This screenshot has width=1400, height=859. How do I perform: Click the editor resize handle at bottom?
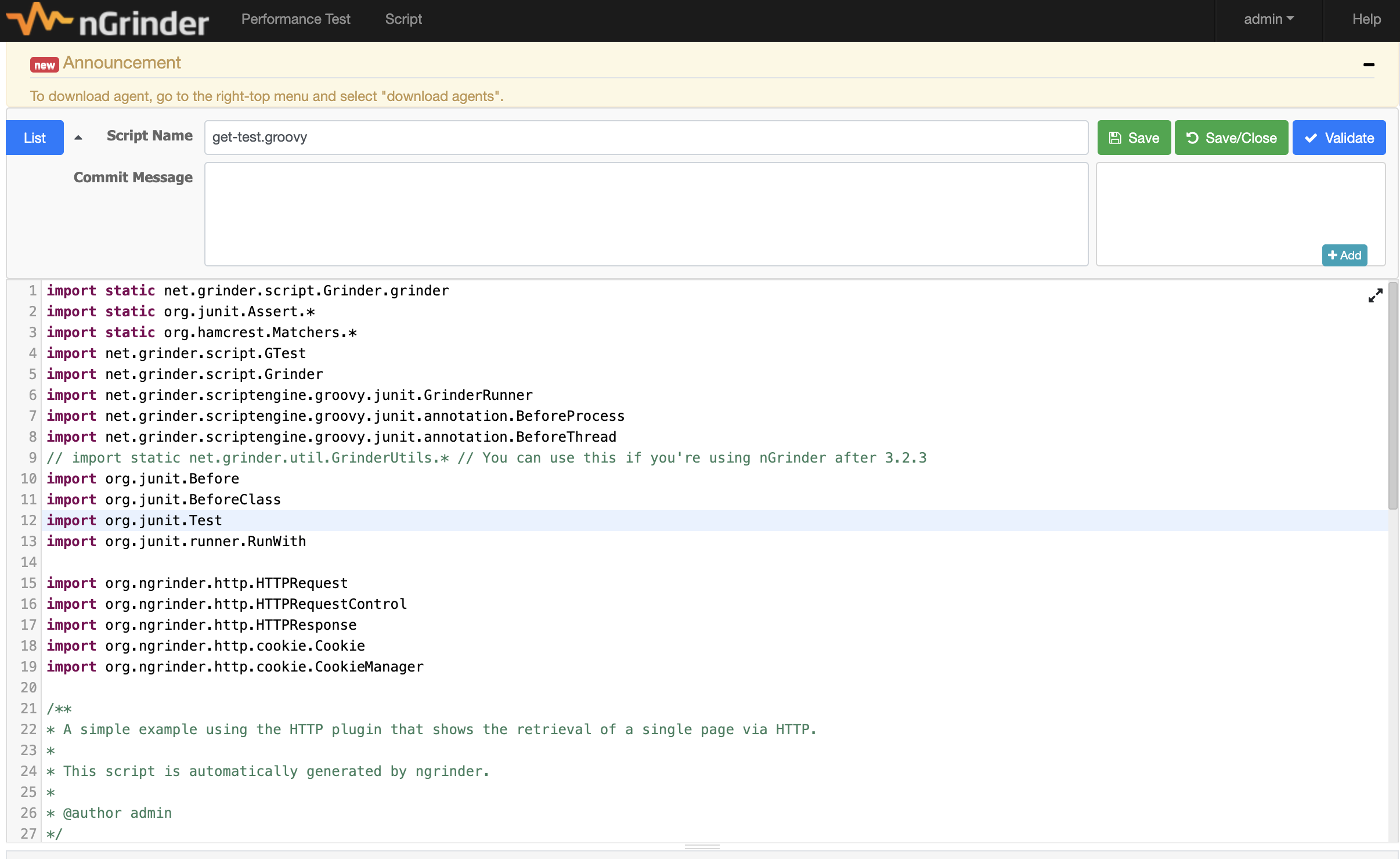702,847
